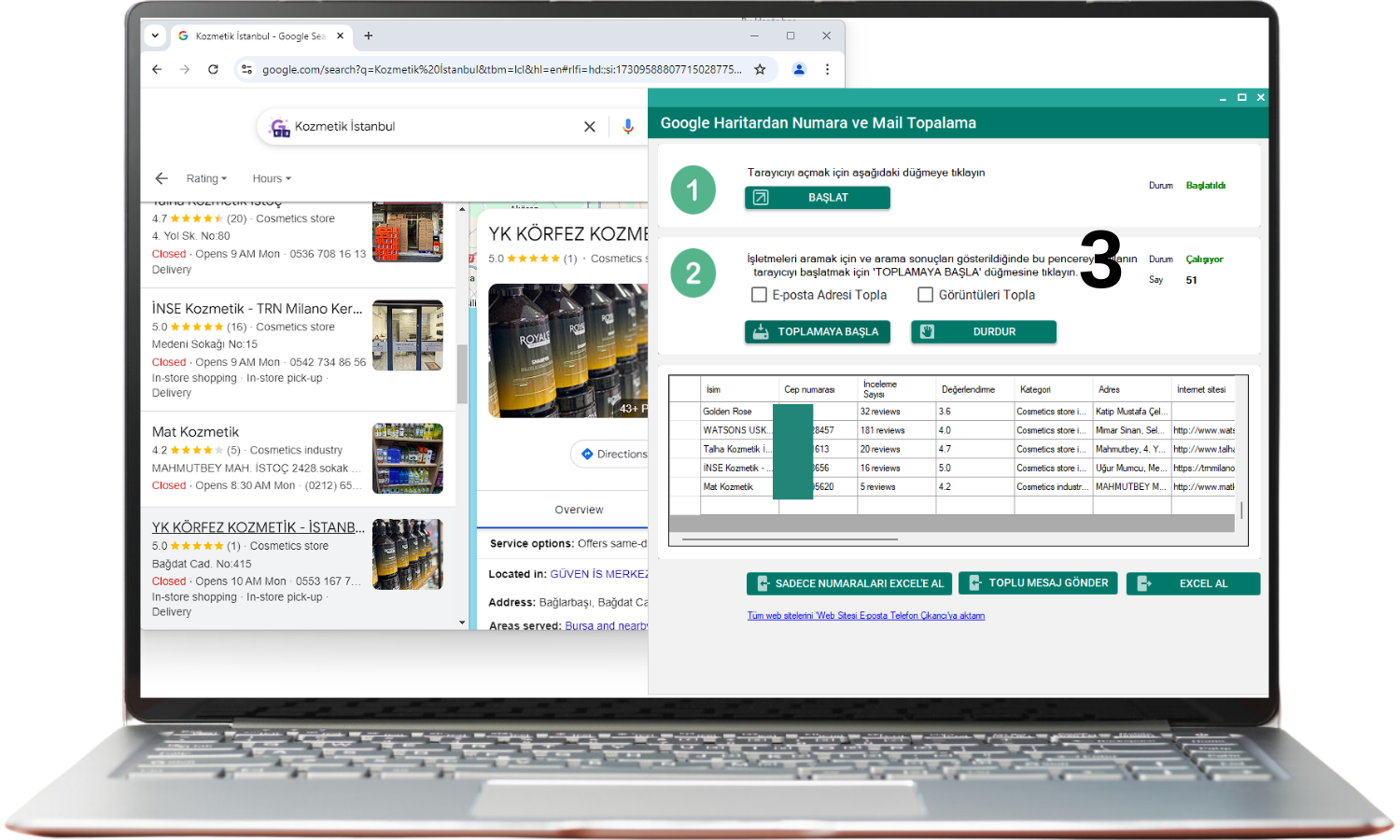Open the Rating filter dropdown

[206, 178]
